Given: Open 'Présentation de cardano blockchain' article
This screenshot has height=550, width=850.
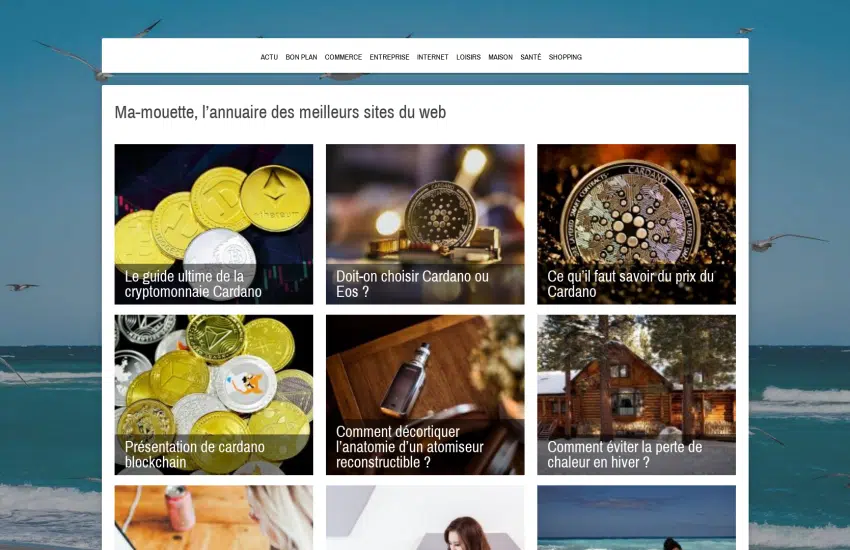Looking at the screenshot, I should (195, 454).
